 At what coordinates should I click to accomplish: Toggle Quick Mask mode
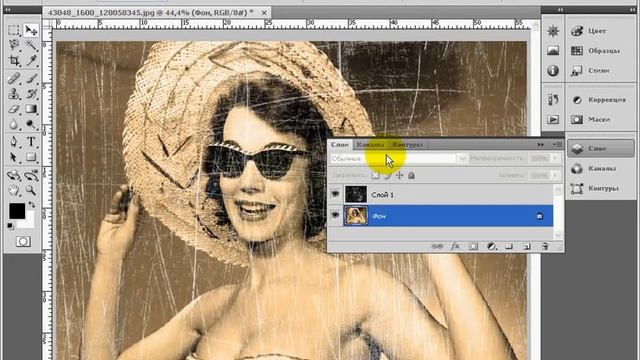click(x=23, y=242)
